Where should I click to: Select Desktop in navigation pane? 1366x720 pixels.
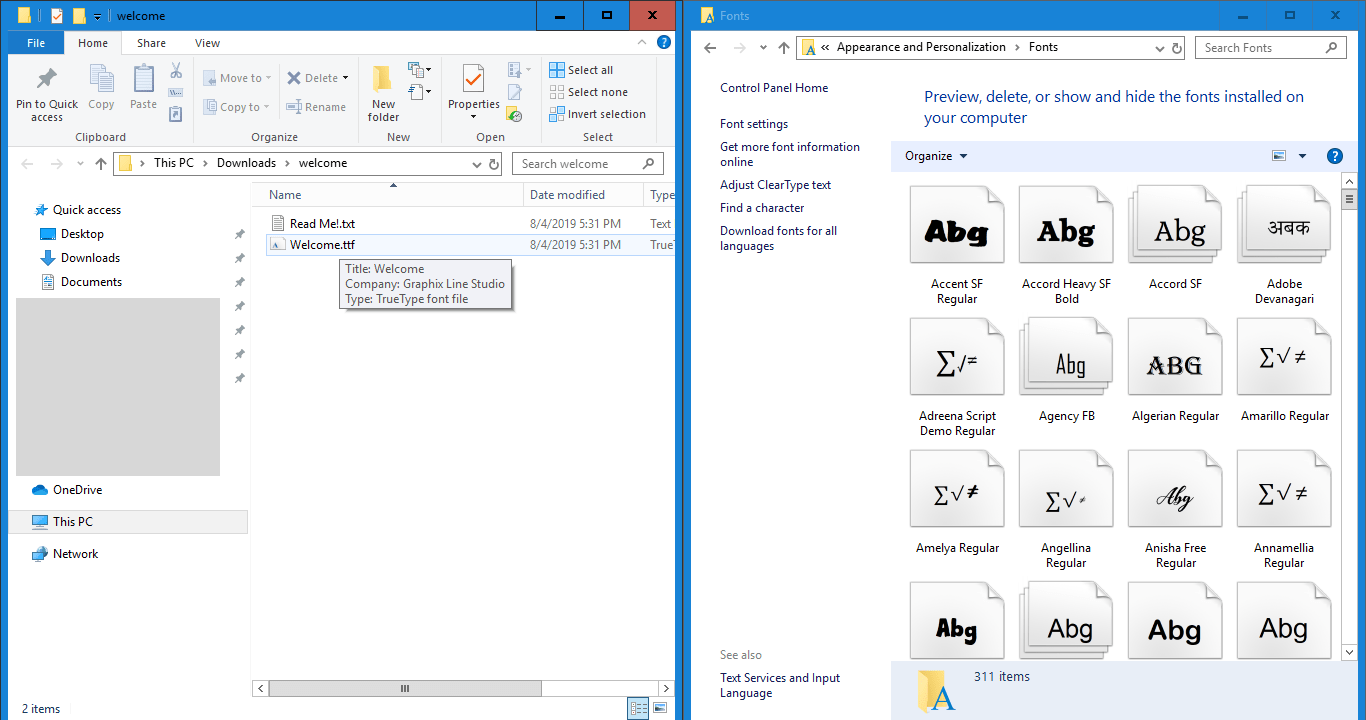[x=71, y=234]
